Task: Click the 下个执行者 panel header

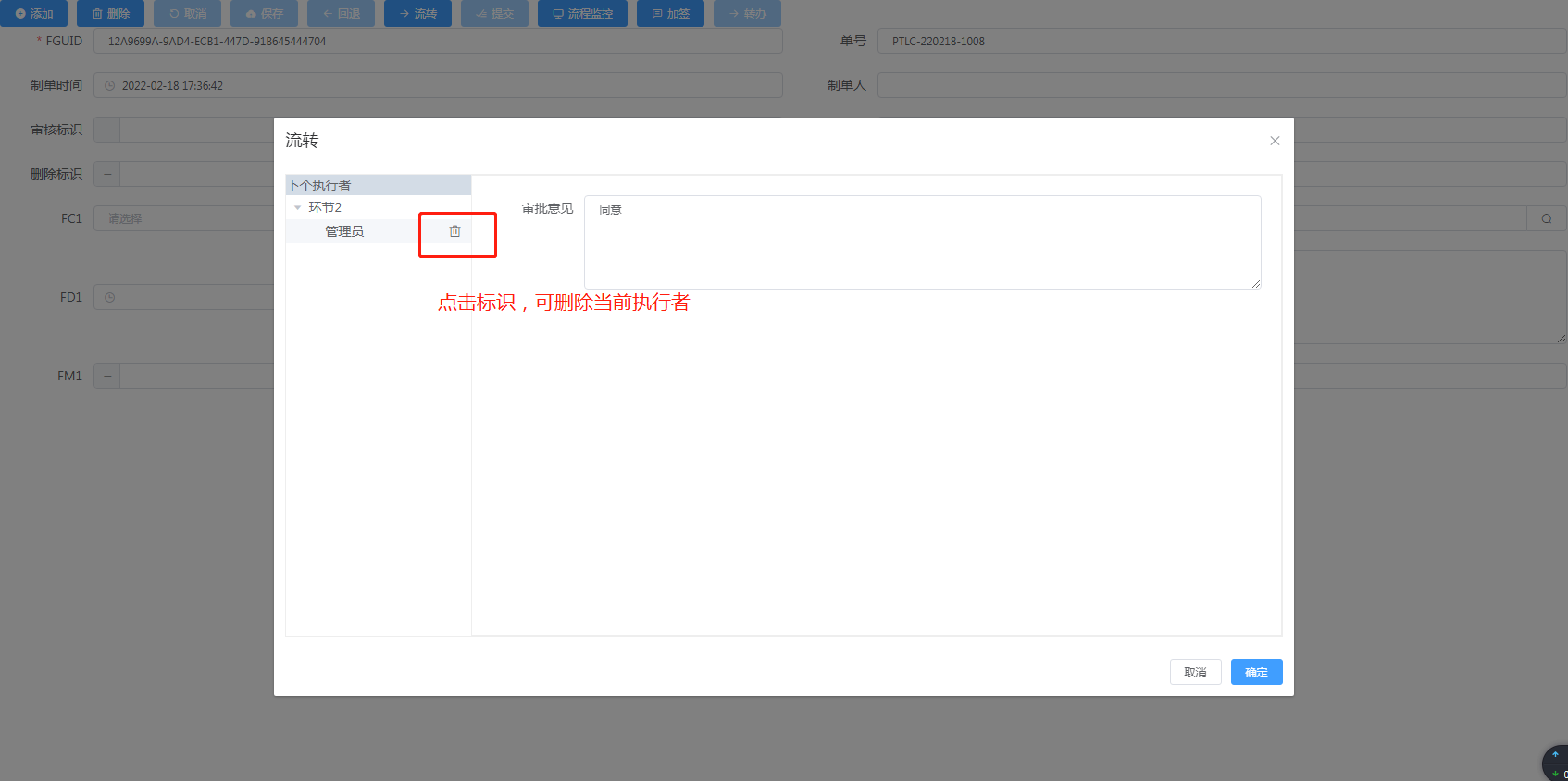Action: tap(378, 185)
